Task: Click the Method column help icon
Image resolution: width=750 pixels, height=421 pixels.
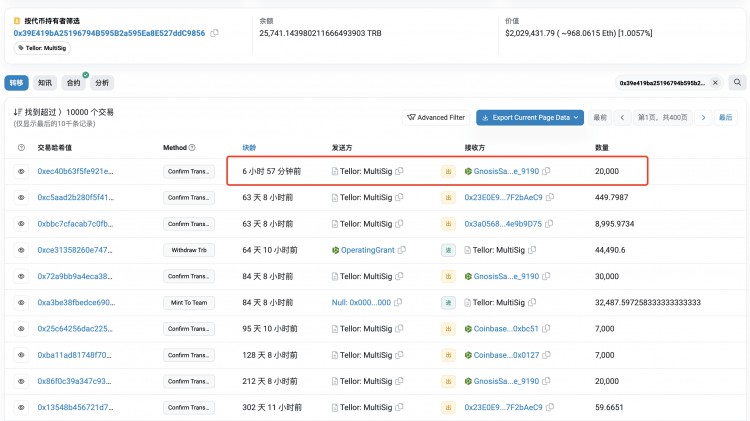Action: tap(192, 147)
